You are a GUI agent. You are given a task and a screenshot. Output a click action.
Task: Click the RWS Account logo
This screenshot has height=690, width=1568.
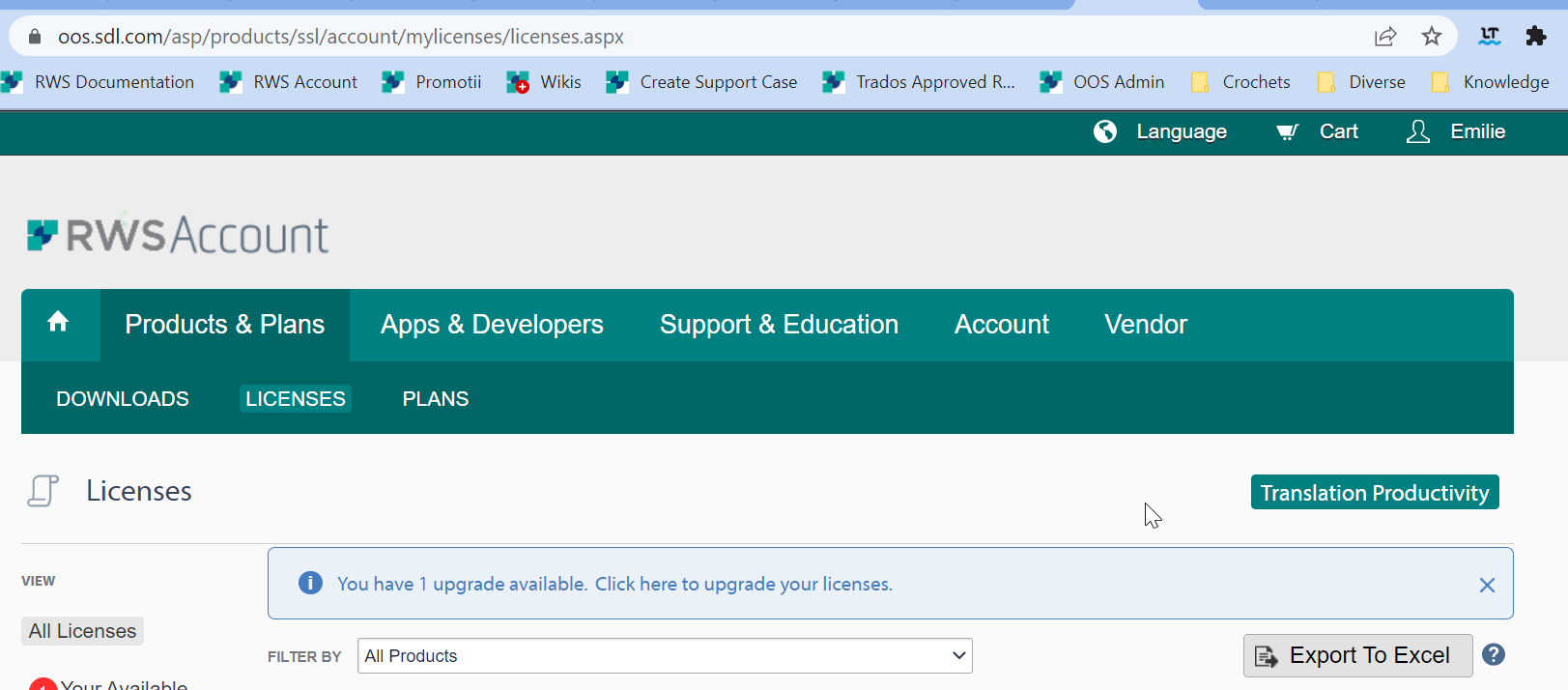[x=178, y=235]
